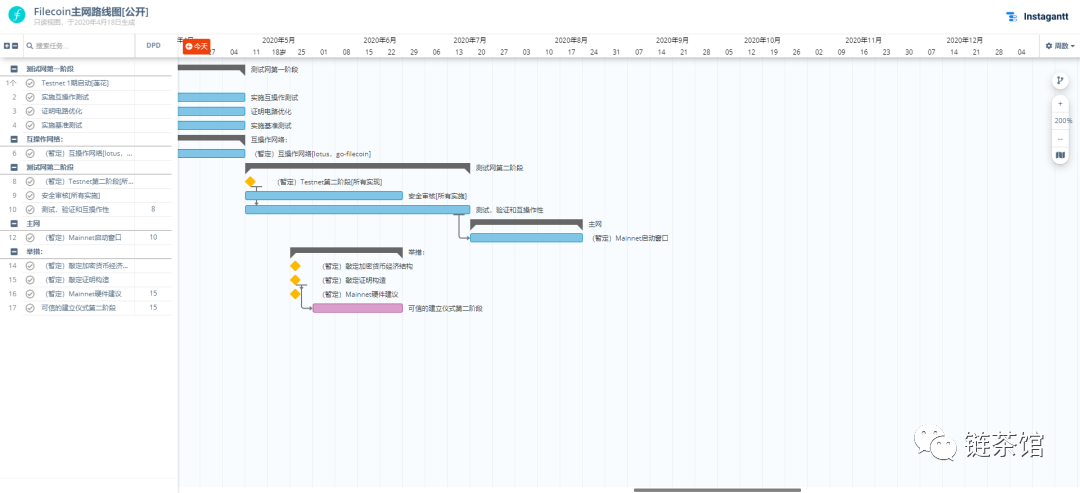
Task: Select the 可信的建立仪式第二阶段 task name in list
Action: tap(79, 308)
